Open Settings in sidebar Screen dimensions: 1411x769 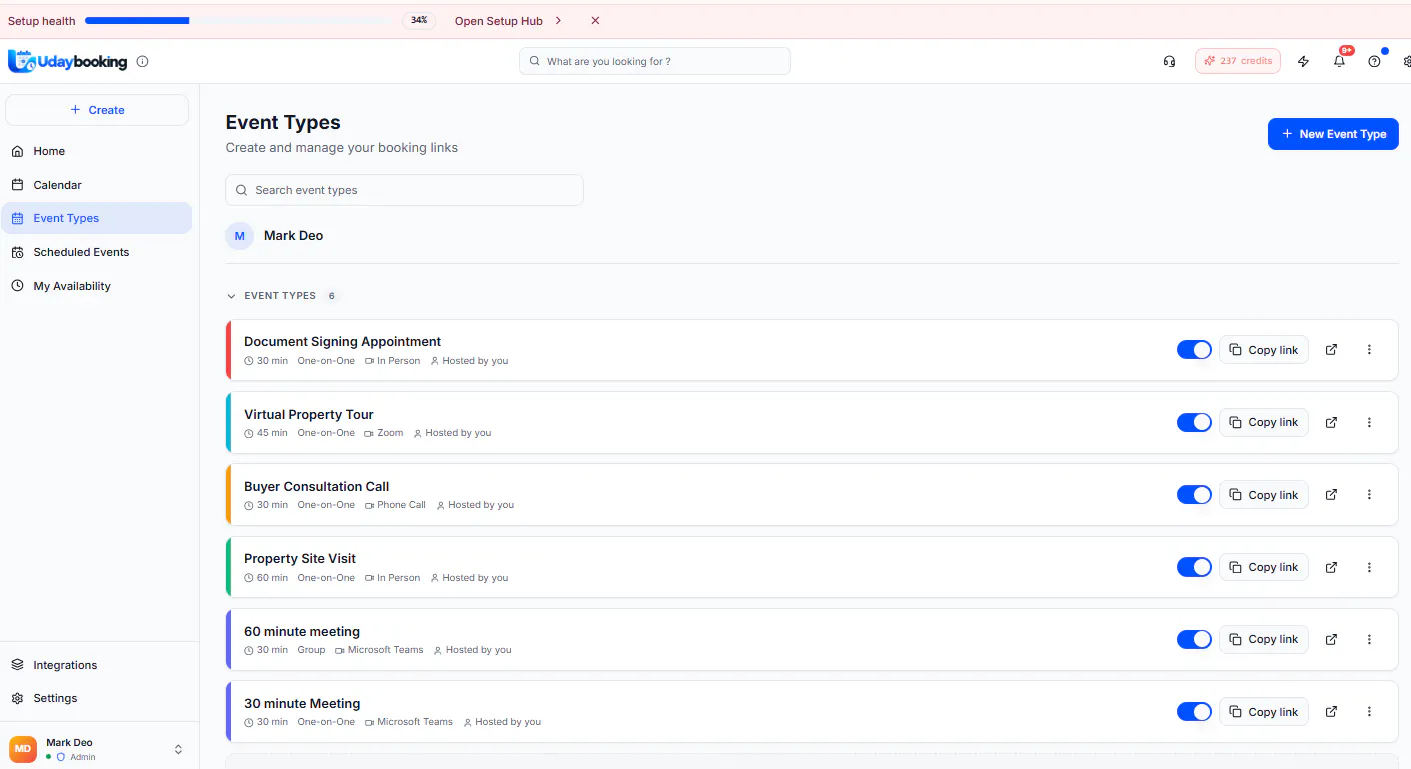click(x=96, y=698)
